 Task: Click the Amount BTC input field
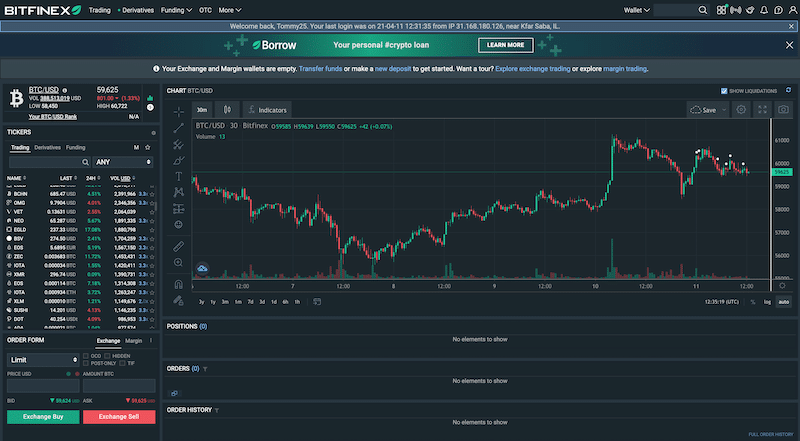click(x=119, y=386)
